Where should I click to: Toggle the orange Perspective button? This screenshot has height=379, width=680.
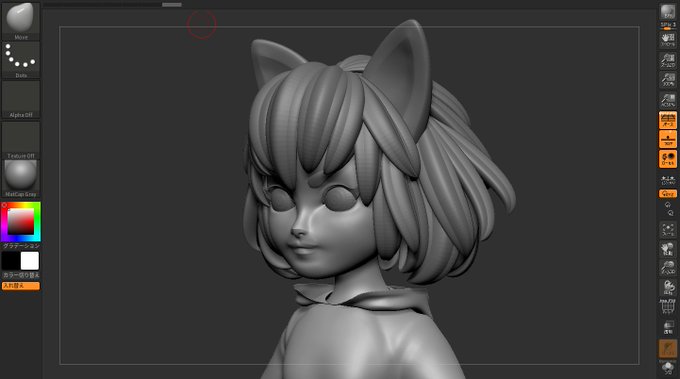tap(668, 120)
